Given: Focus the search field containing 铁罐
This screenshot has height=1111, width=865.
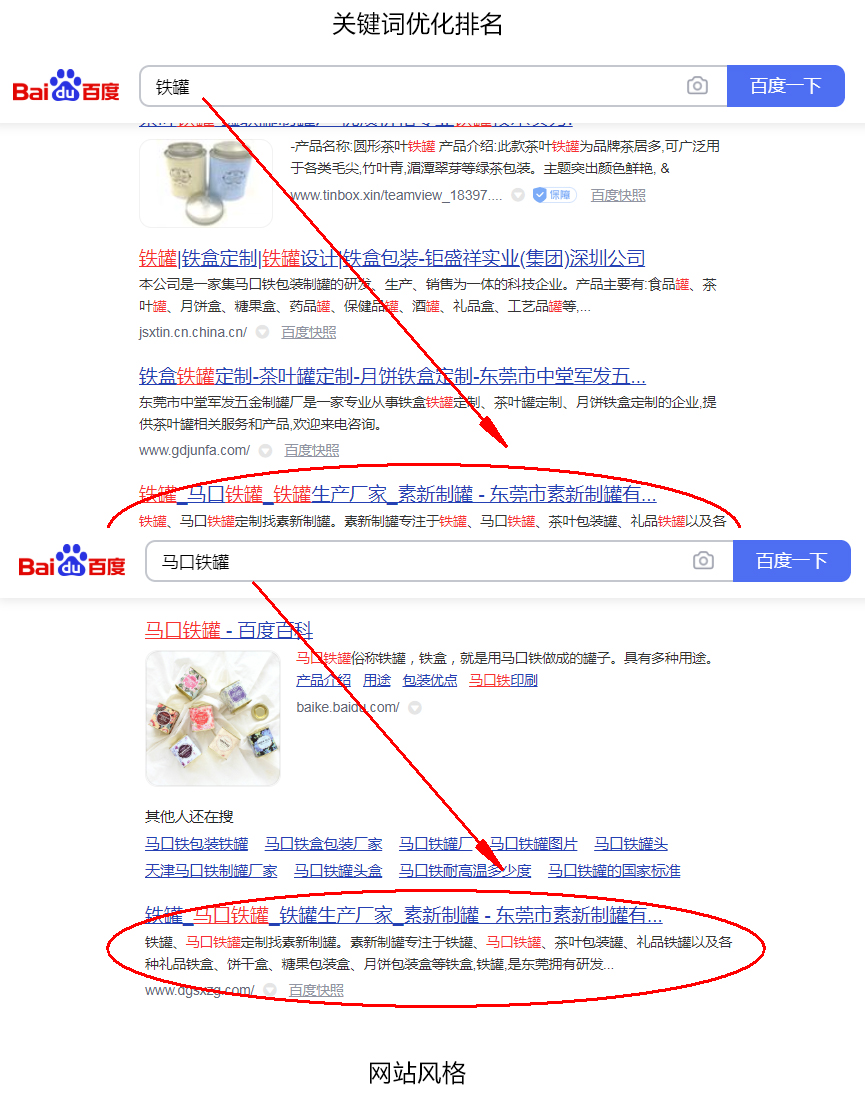Looking at the screenshot, I should [x=413, y=86].
